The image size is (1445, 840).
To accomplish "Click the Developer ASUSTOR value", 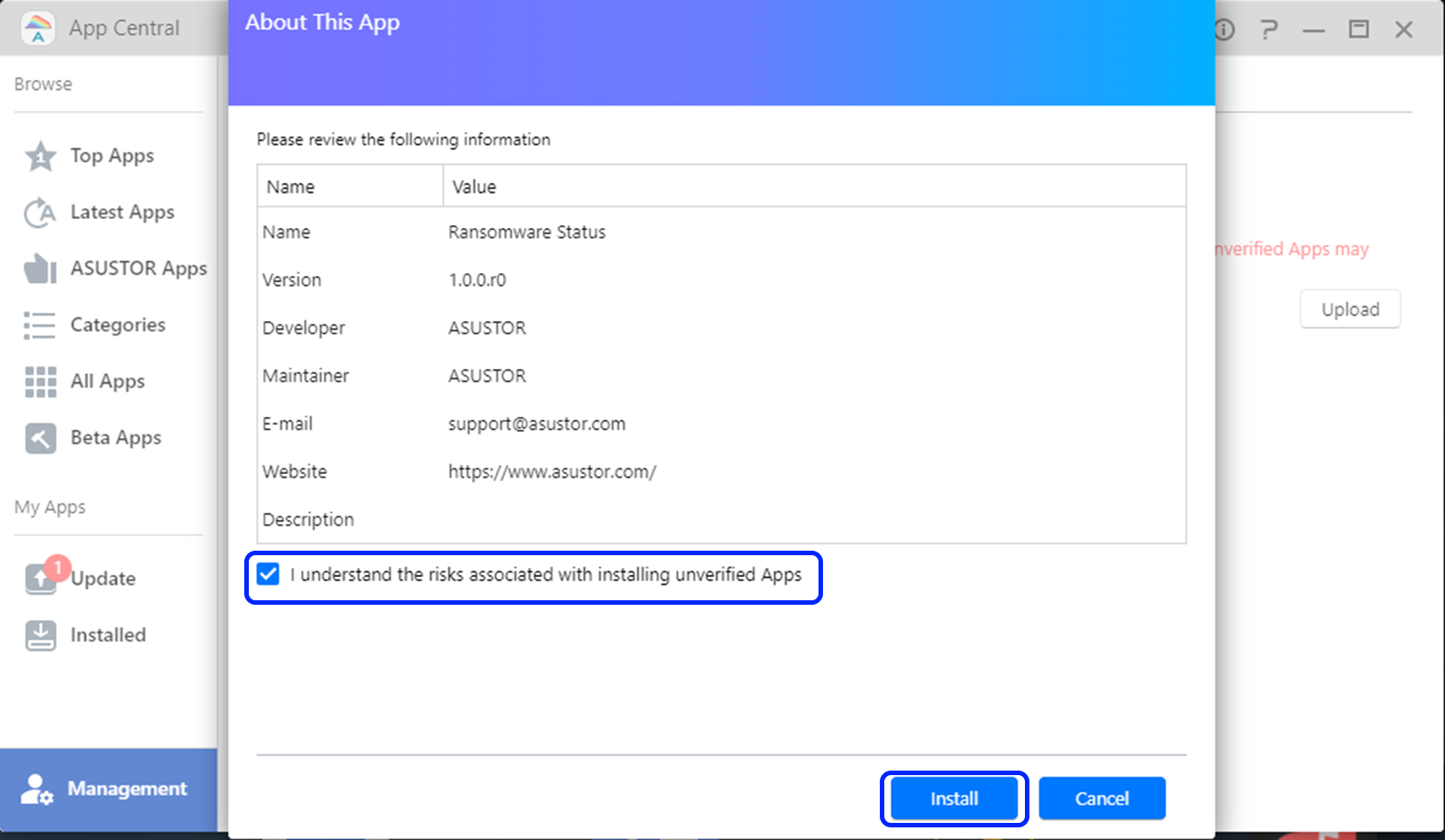I will [487, 328].
